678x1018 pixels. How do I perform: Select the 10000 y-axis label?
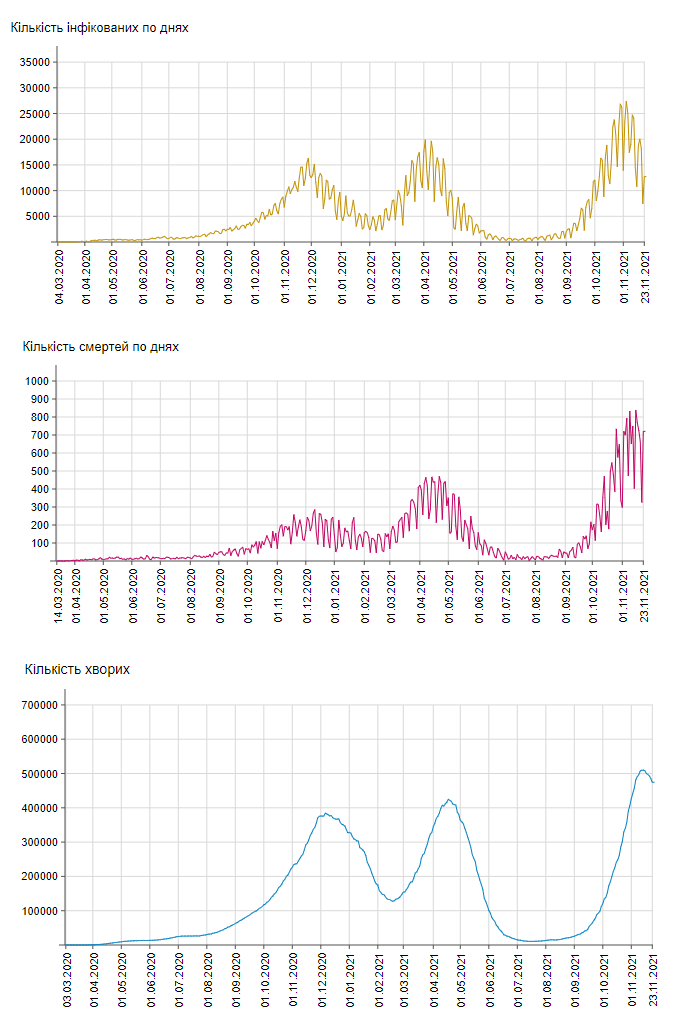(35, 191)
